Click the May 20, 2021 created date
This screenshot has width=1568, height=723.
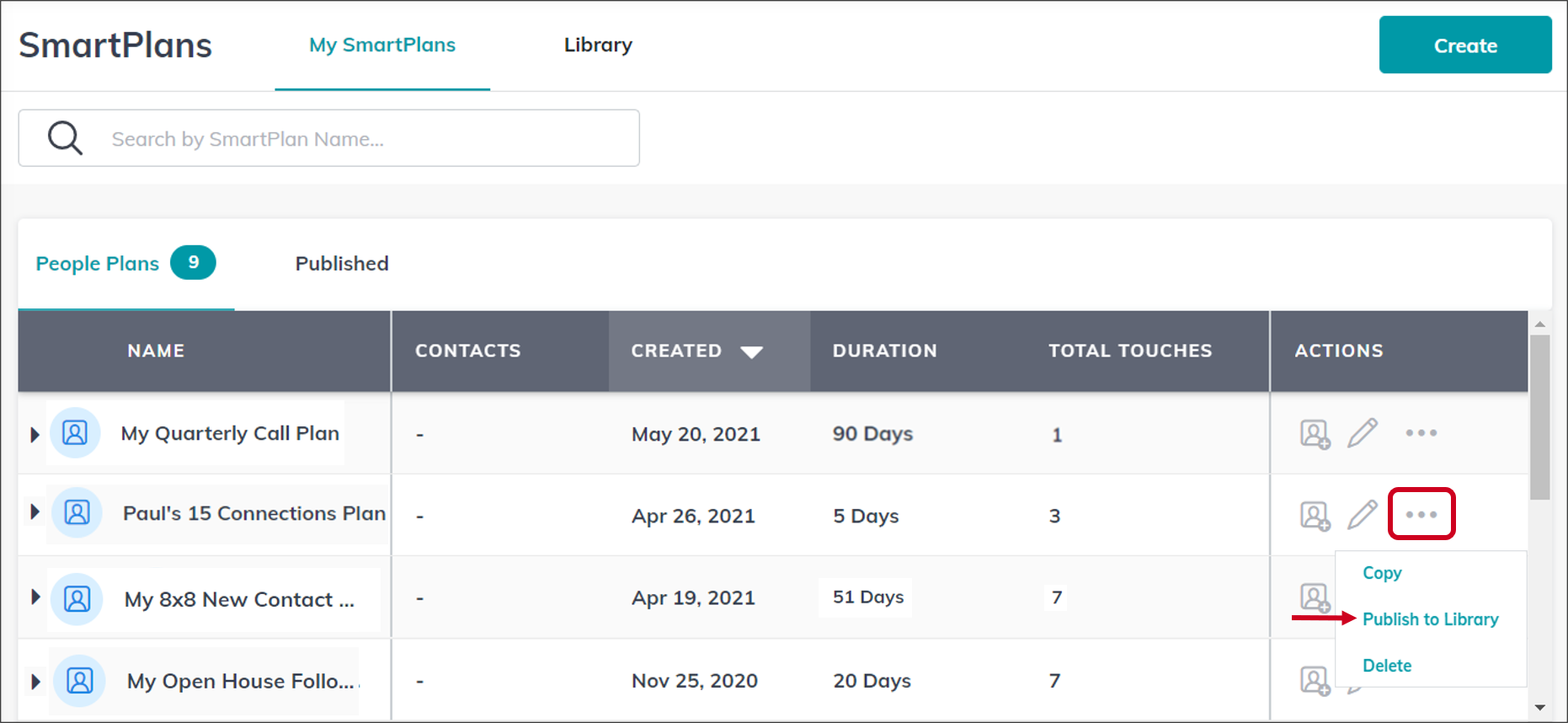pyautogui.click(x=696, y=434)
